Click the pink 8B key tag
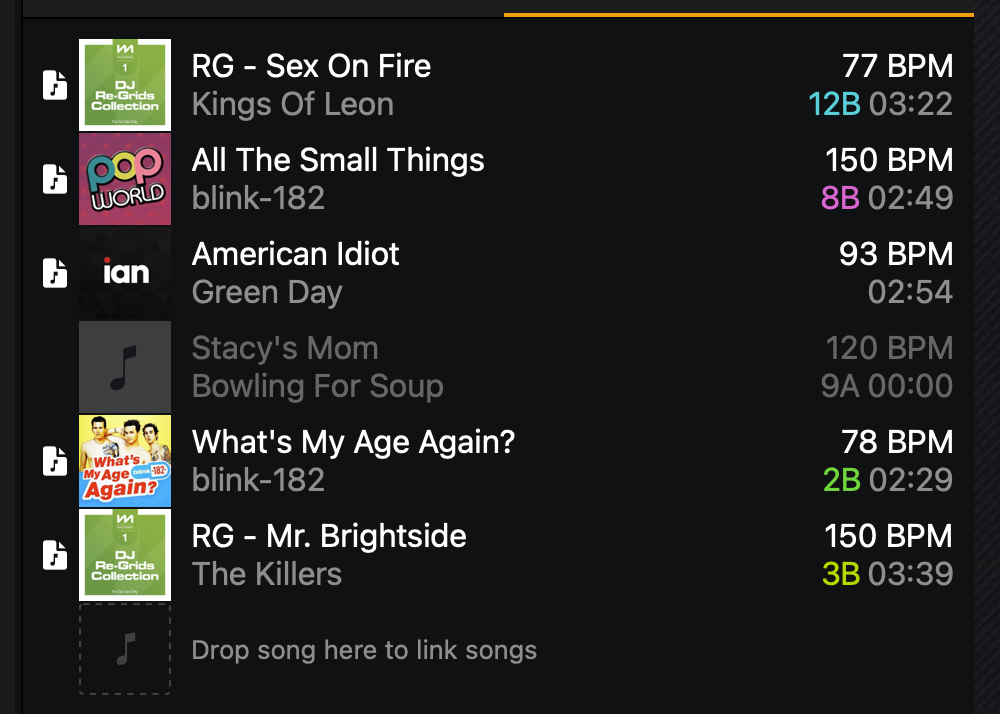 pyautogui.click(x=840, y=198)
